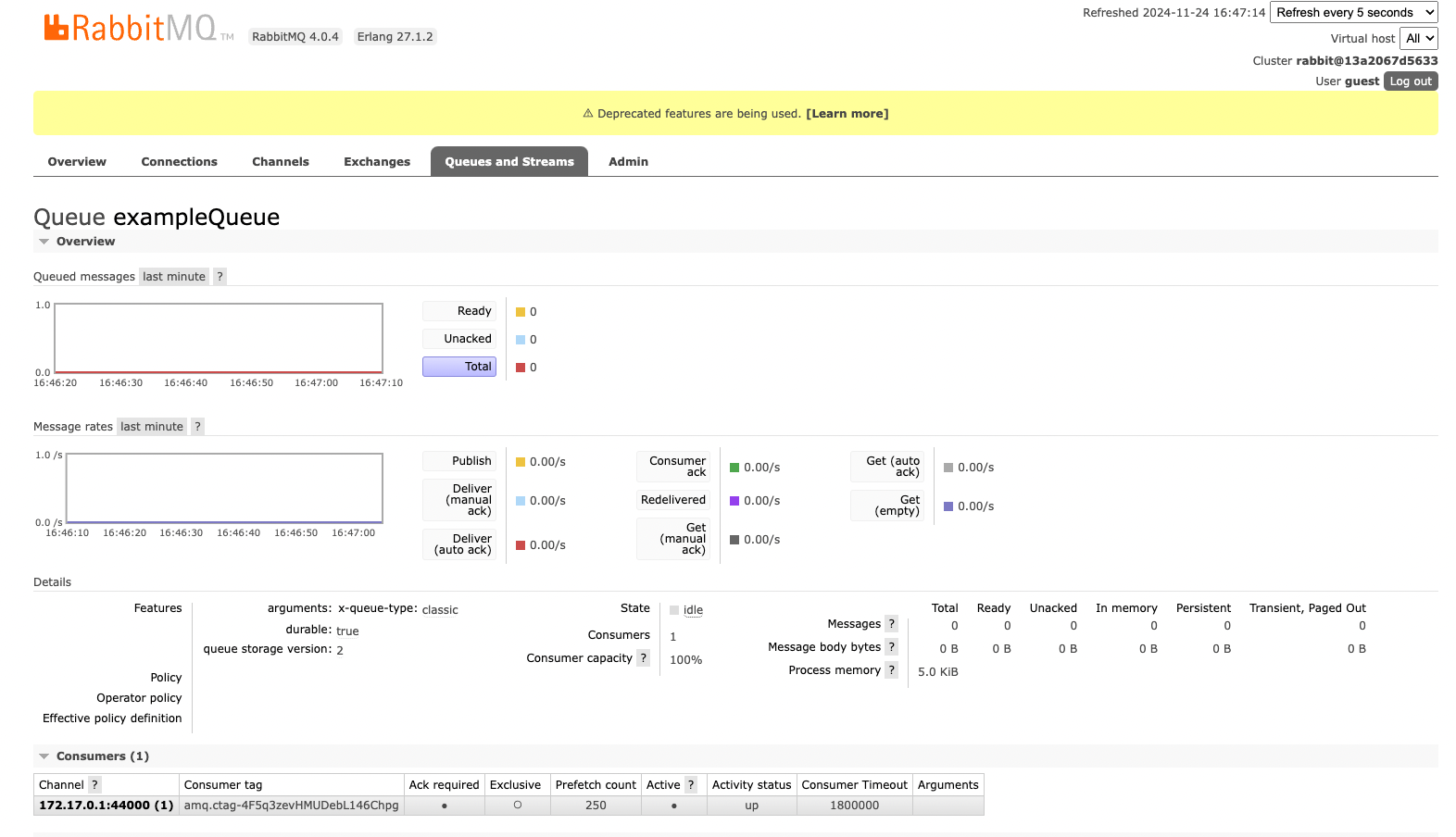Switch to the Connections tab
This screenshot has height=837, width=1456.
[x=179, y=161]
